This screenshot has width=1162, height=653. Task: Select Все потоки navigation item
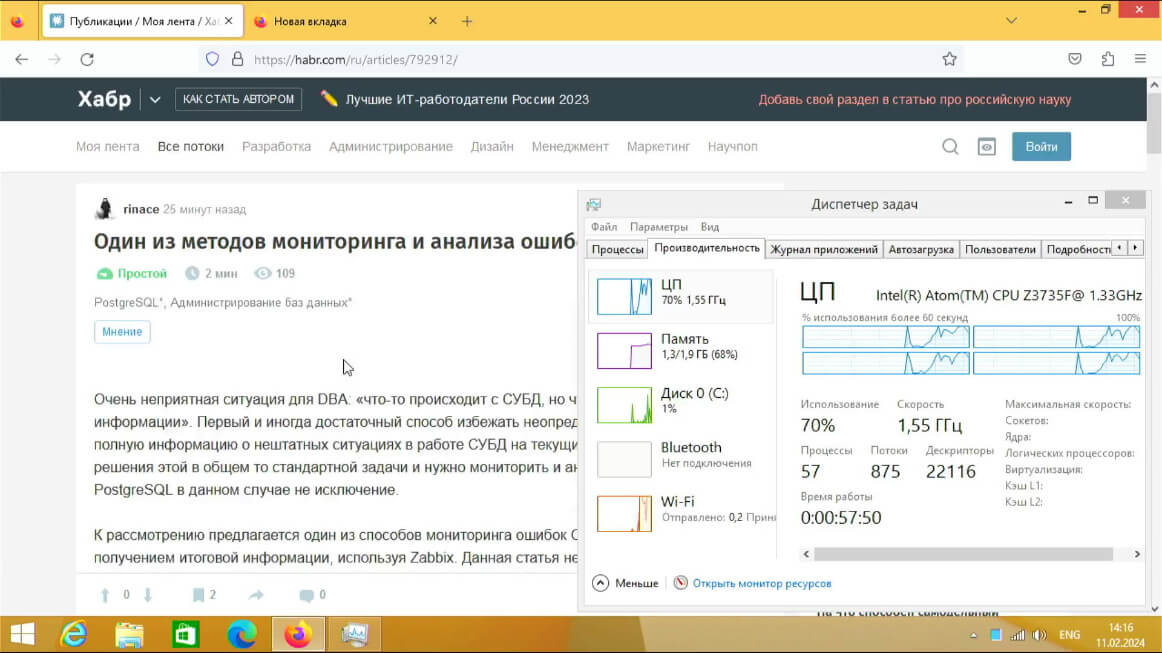point(190,147)
